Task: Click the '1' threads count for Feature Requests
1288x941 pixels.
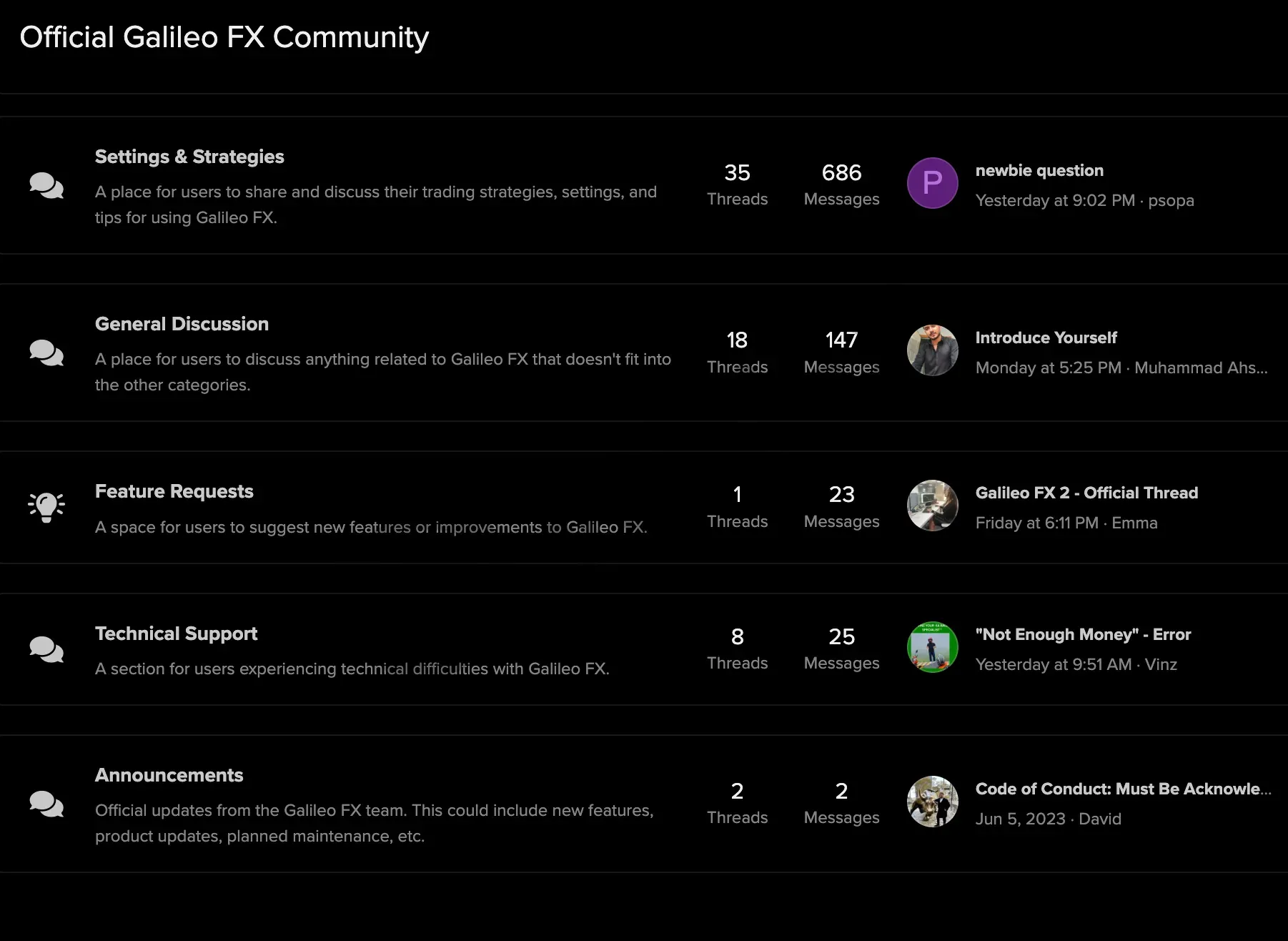Action: pos(737,494)
